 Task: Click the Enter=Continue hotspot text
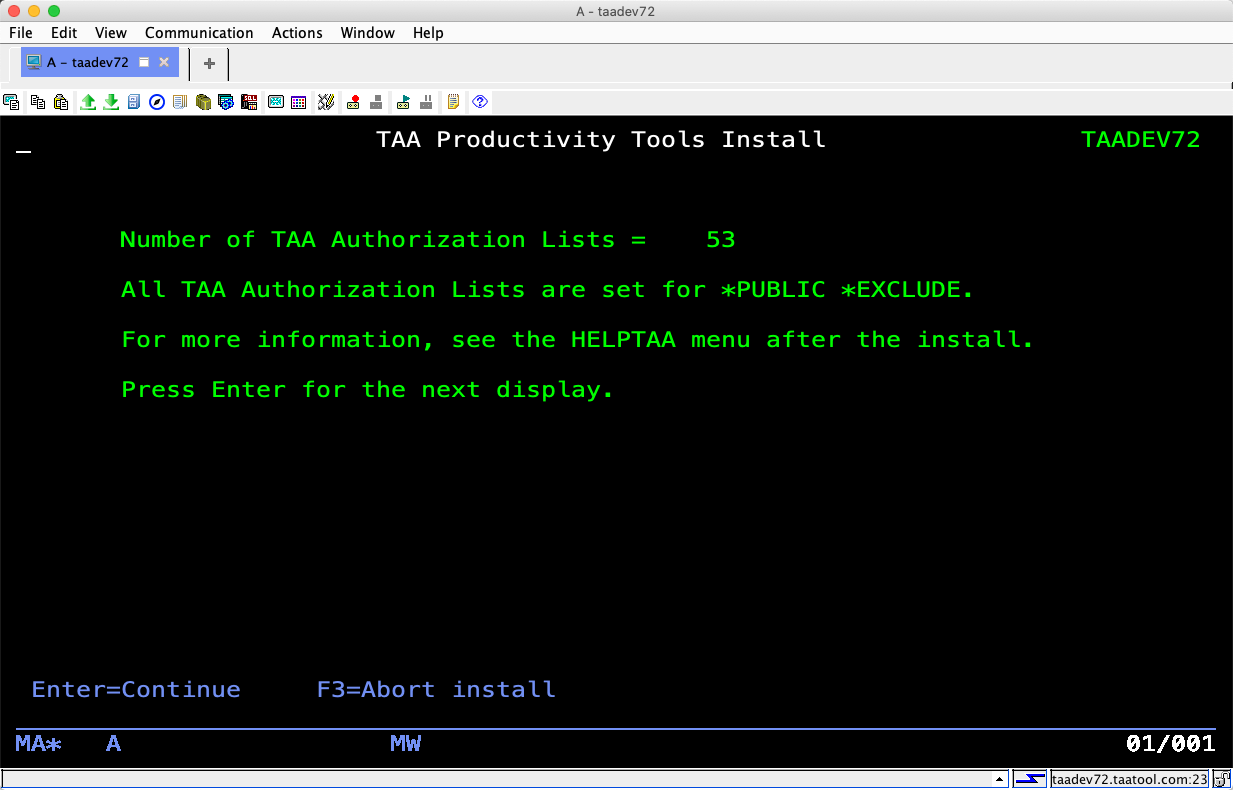click(136, 690)
